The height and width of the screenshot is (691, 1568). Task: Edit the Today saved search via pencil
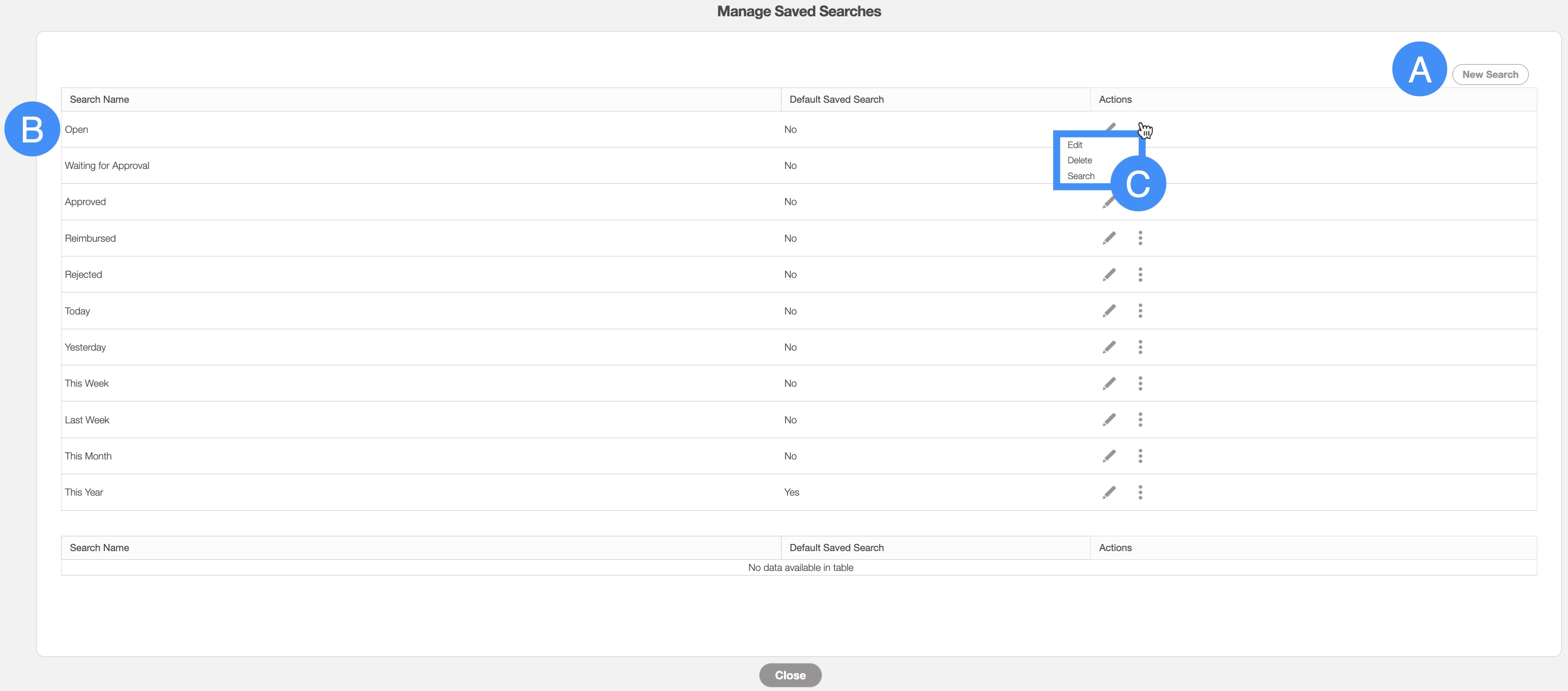tap(1109, 311)
